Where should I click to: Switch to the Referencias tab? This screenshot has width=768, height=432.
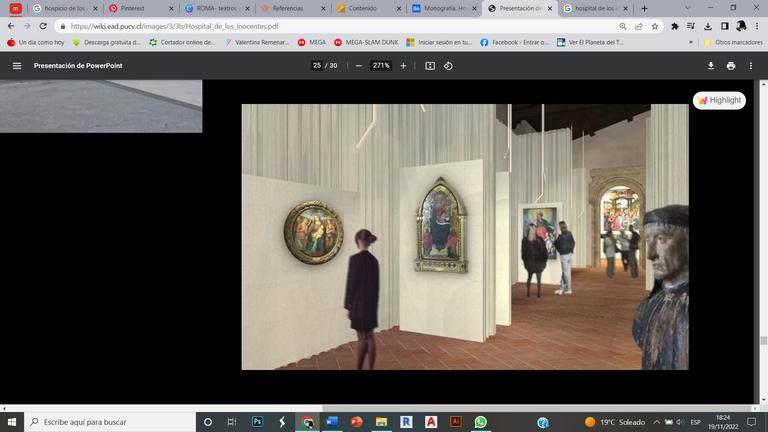294,8
